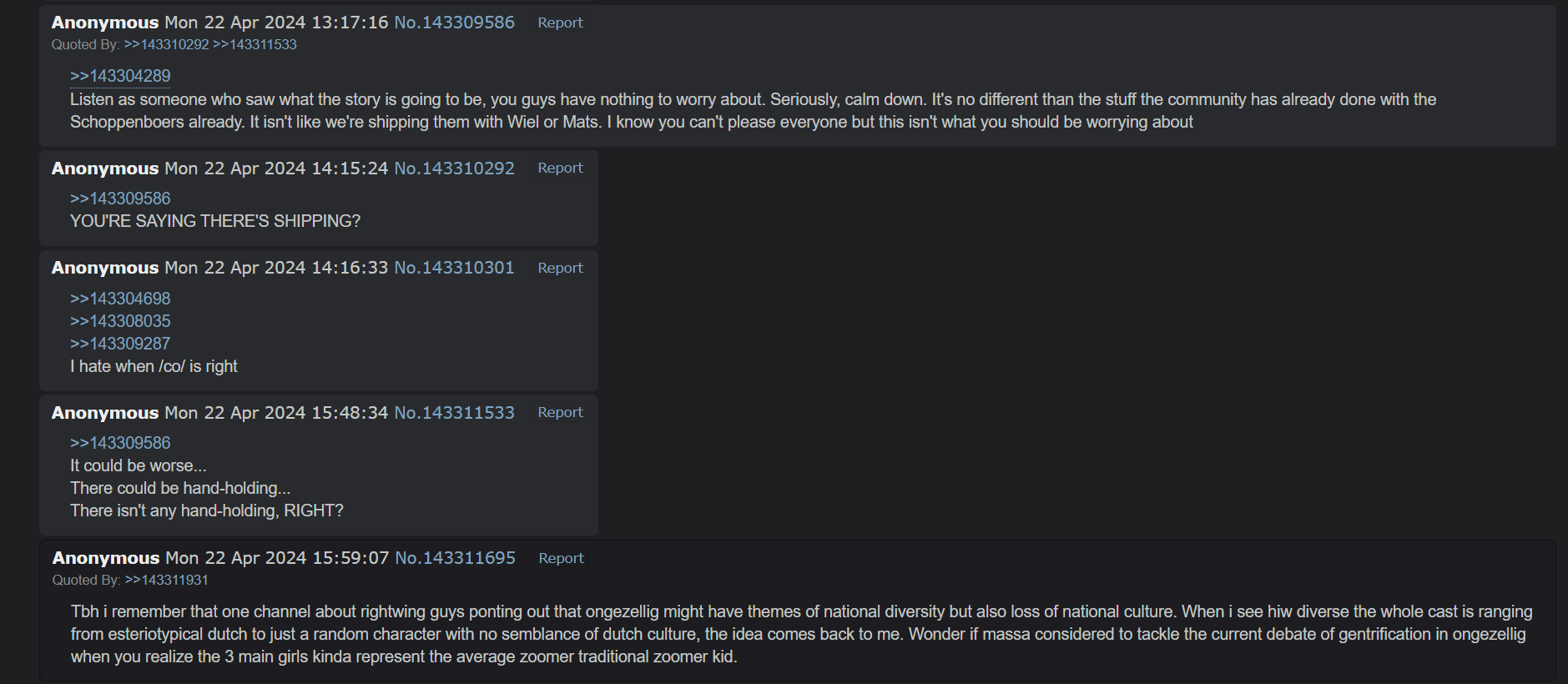
Task: Report post No.143311533
Action: (x=560, y=412)
